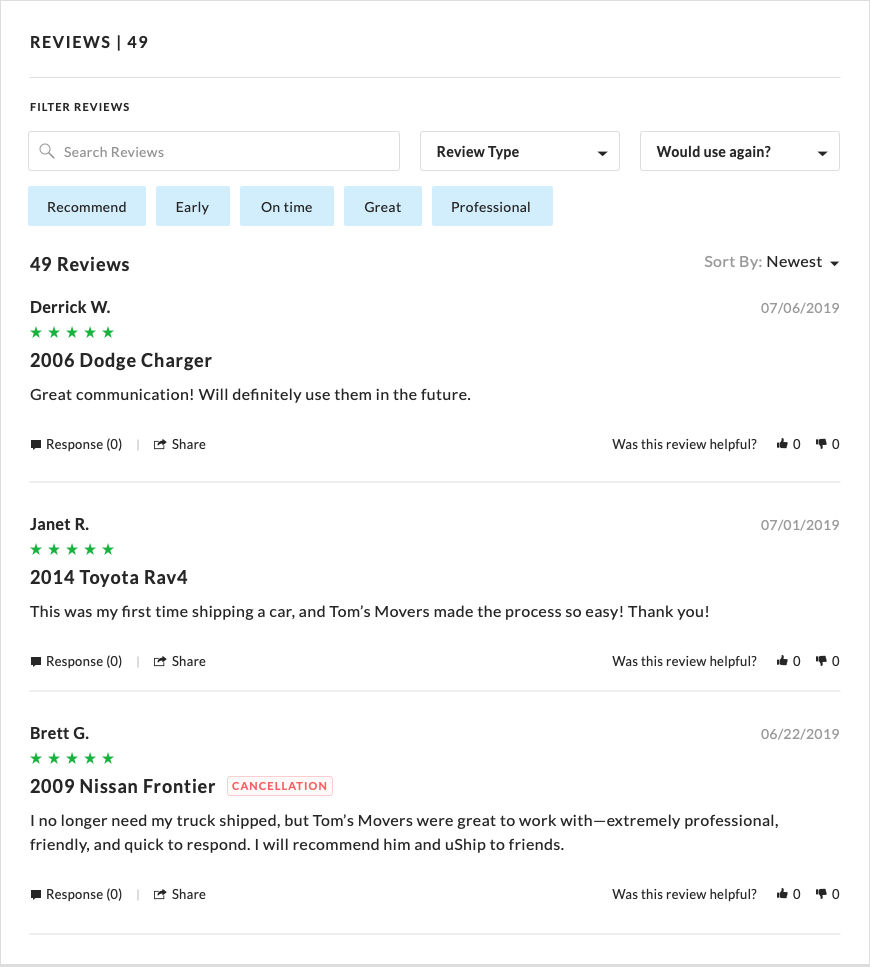Image resolution: width=870 pixels, height=967 pixels.
Task: Expand the Would use again? dropdown
Action: 740,152
